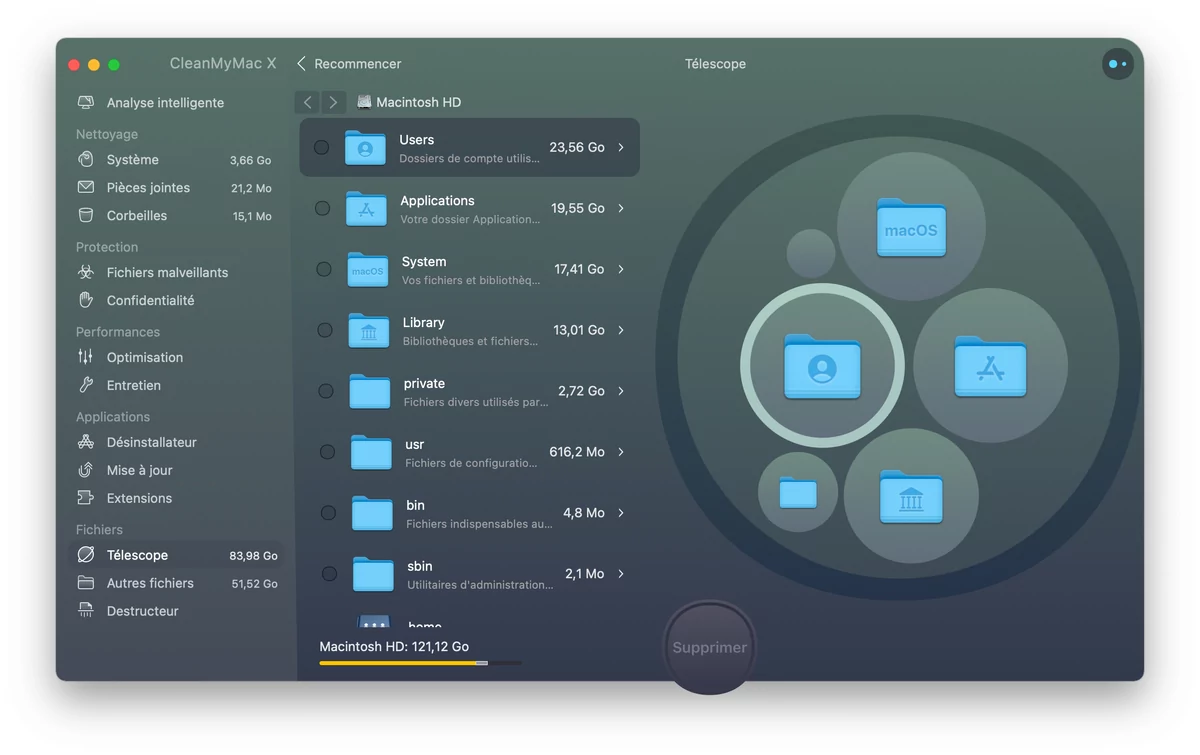Click the Système cleanup icon
Viewport: 1200px width, 755px height.
(86, 160)
